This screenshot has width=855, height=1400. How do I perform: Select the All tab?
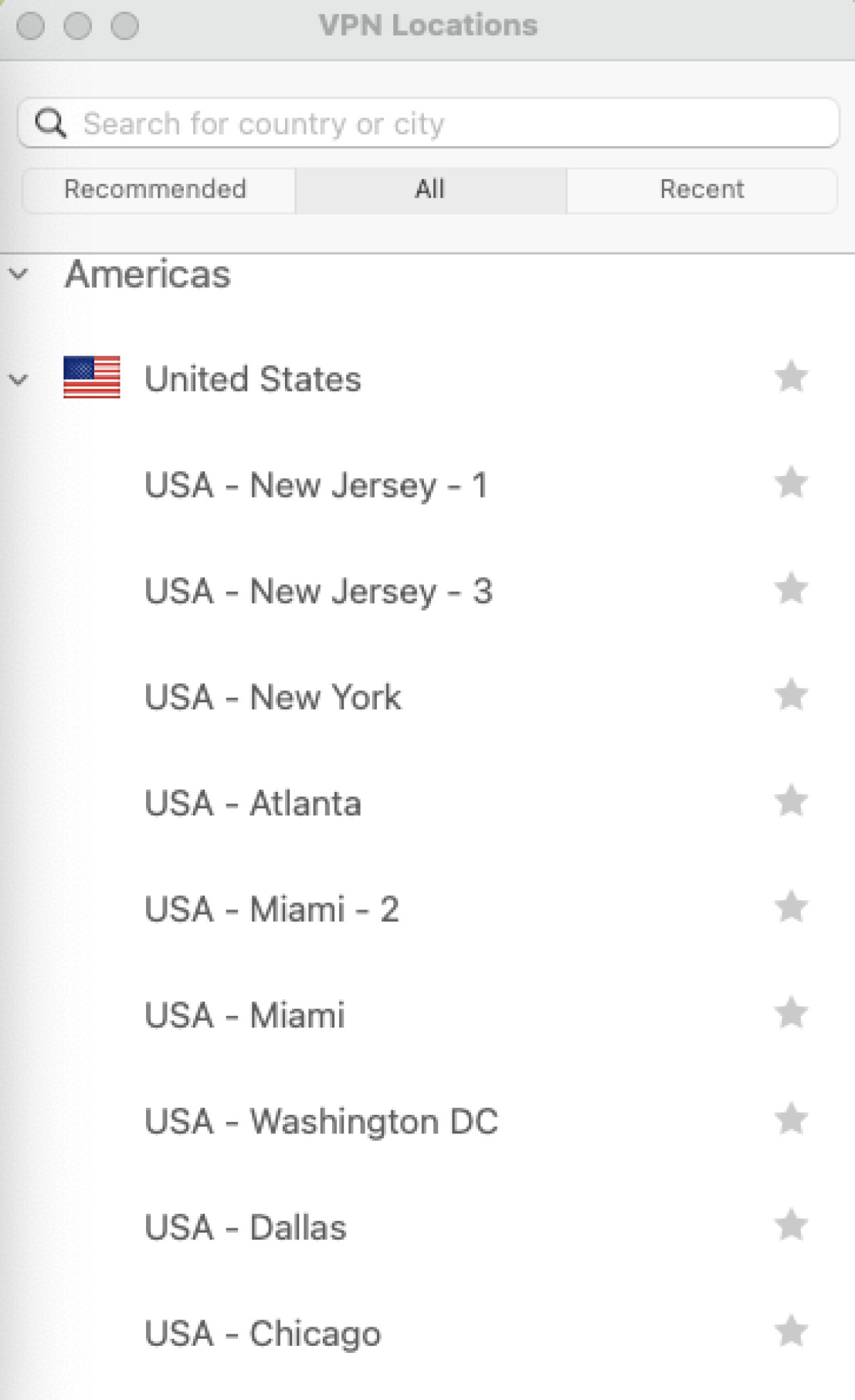coord(430,190)
